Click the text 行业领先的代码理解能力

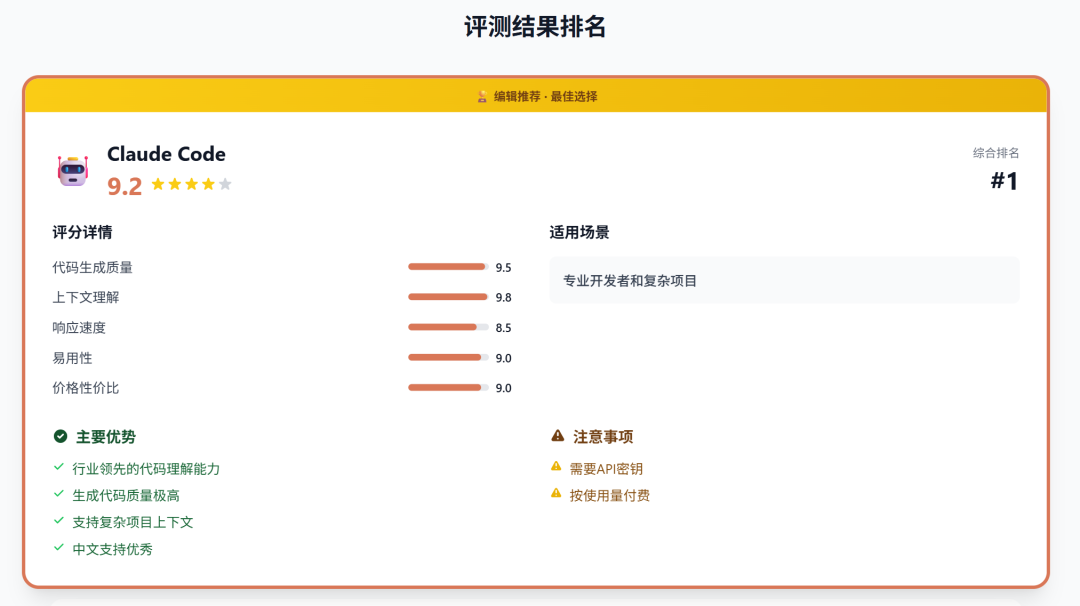click(146, 469)
